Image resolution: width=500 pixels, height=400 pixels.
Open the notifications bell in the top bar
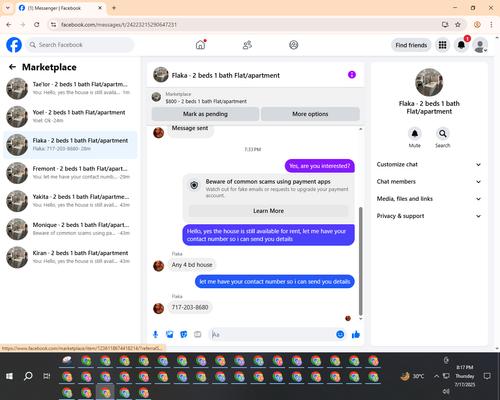click(461, 45)
